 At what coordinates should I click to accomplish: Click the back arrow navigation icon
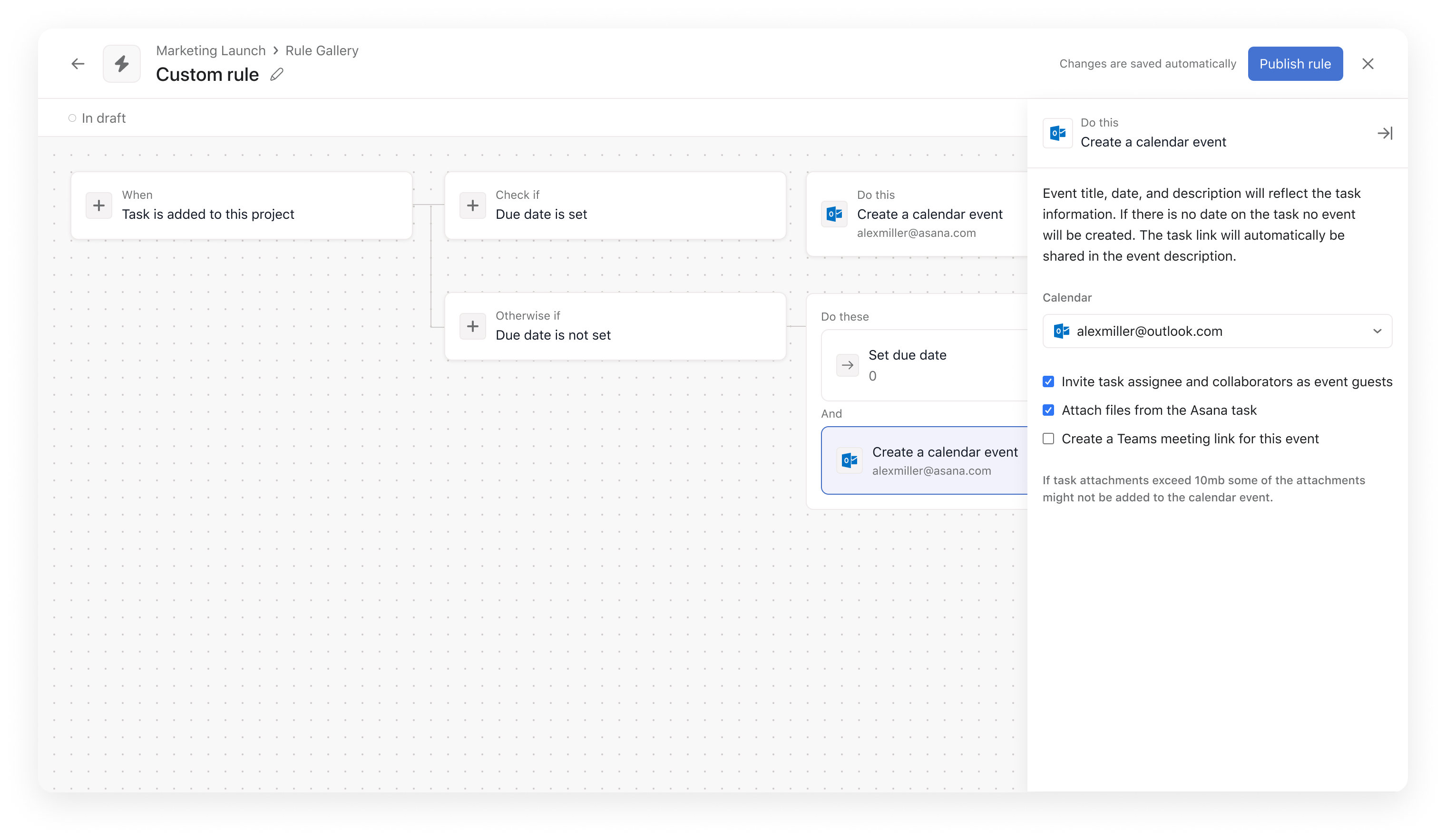(79, 63)
